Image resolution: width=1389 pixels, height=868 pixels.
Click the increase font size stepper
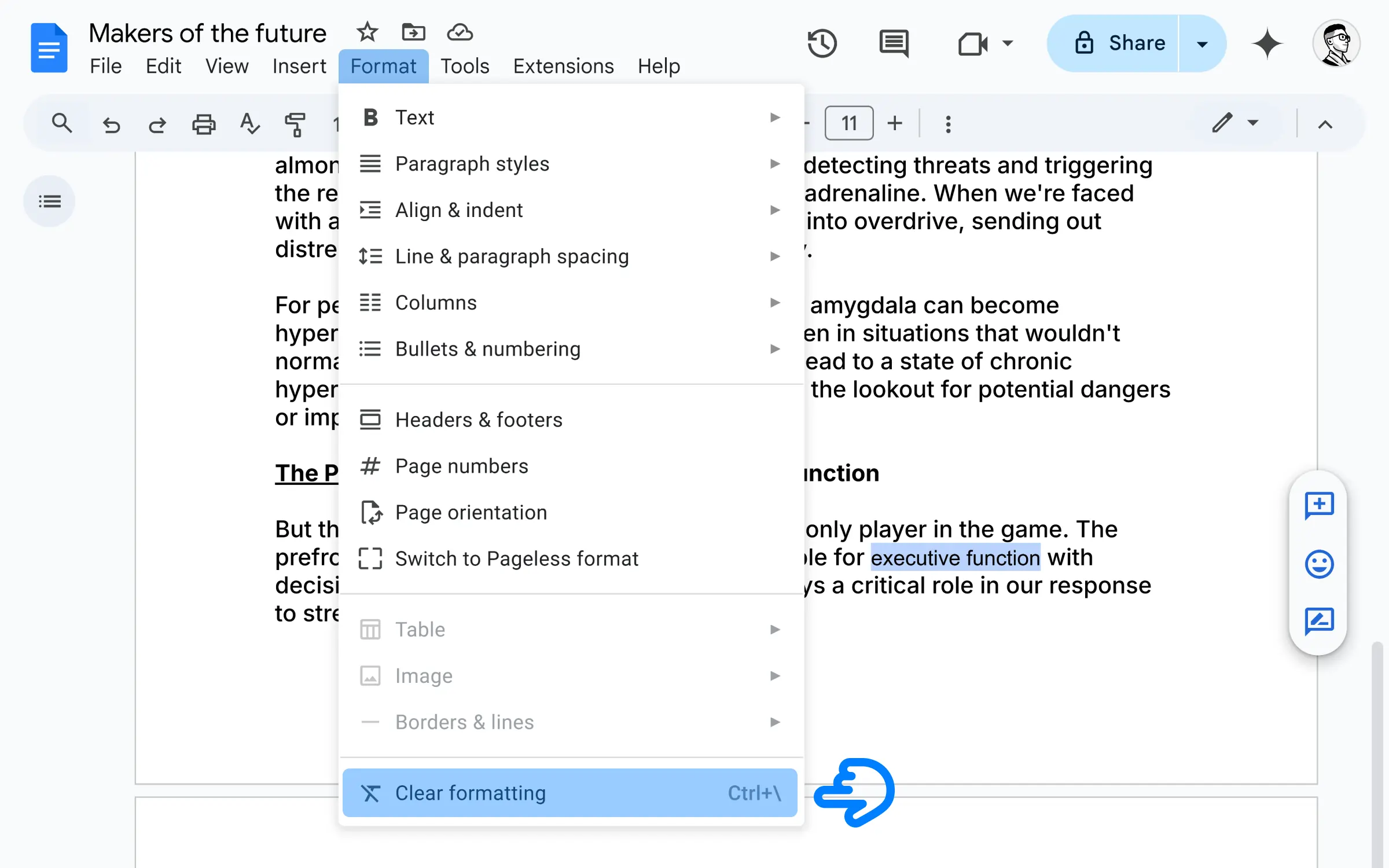[895, 123]
